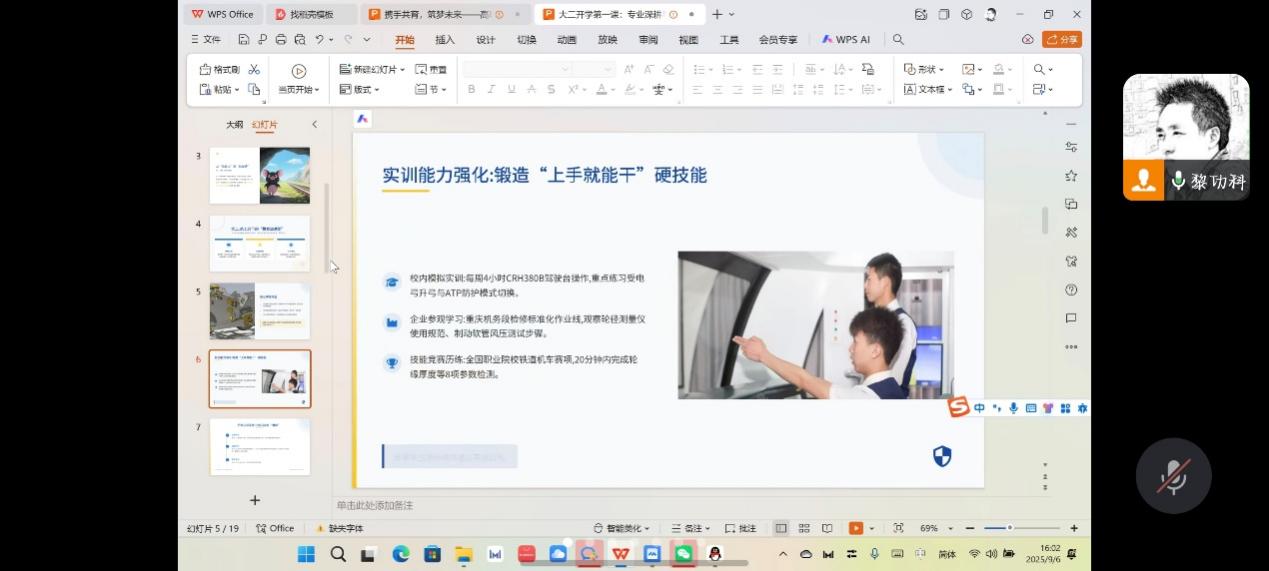Screen dimensions: 1269x571
Task: Switch to slide sorter view
Action: click(x=804, y=528)
